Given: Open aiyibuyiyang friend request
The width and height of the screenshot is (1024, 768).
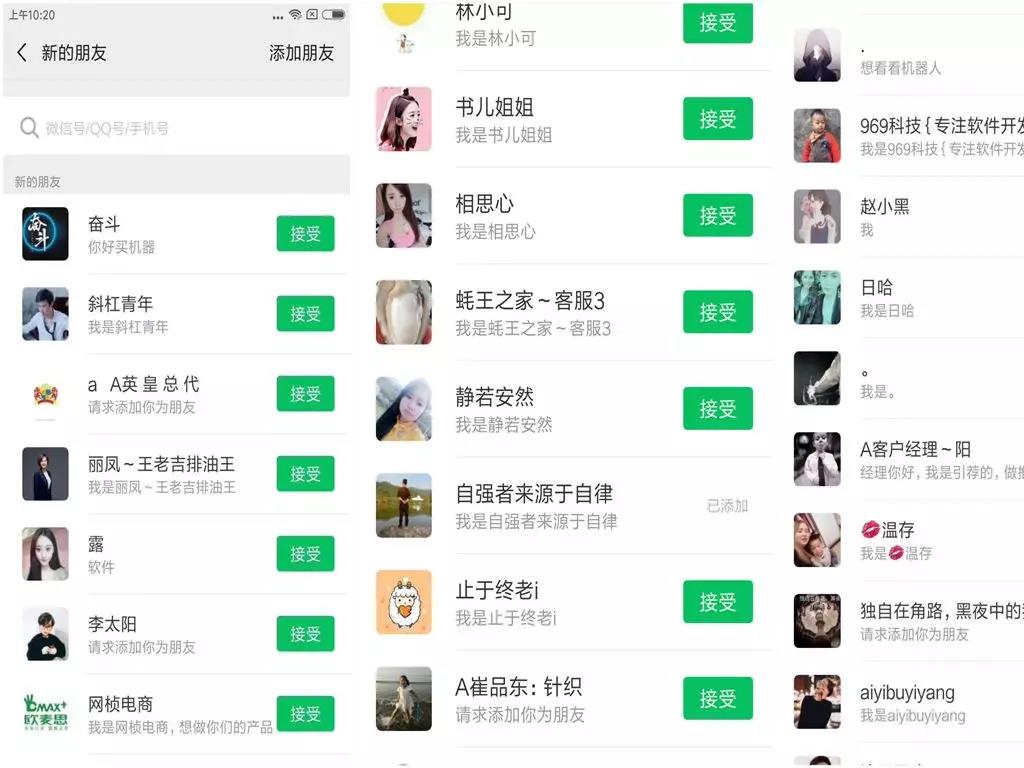Looking at the screenshot, I should click(x=908, y=702).
